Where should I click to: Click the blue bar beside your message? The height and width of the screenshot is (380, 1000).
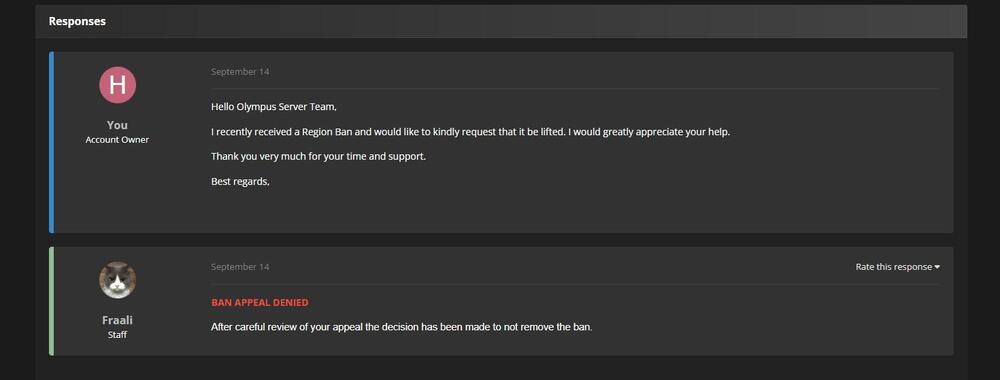click(52, 142)
